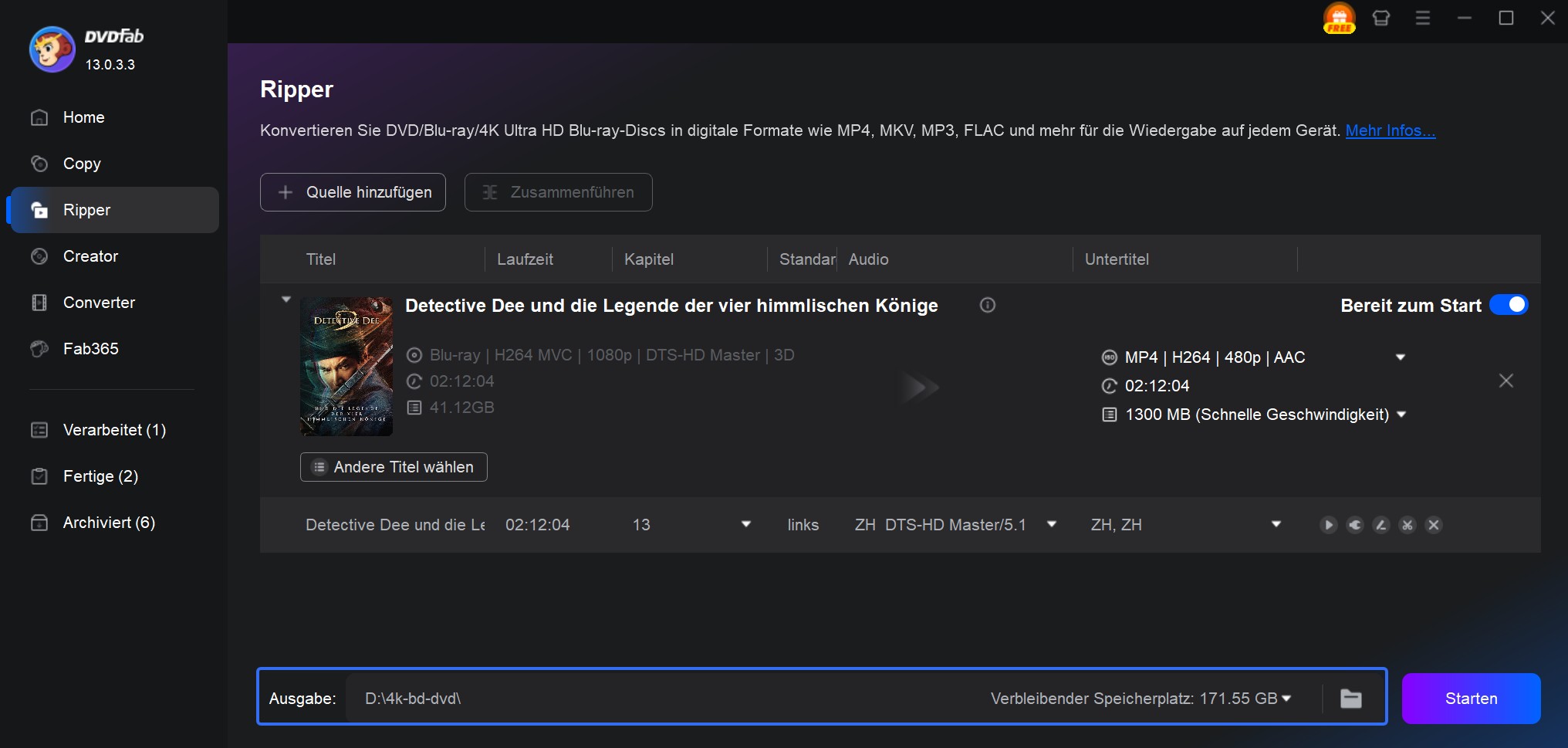Click the source size 41.12GB

click(461, 408)
